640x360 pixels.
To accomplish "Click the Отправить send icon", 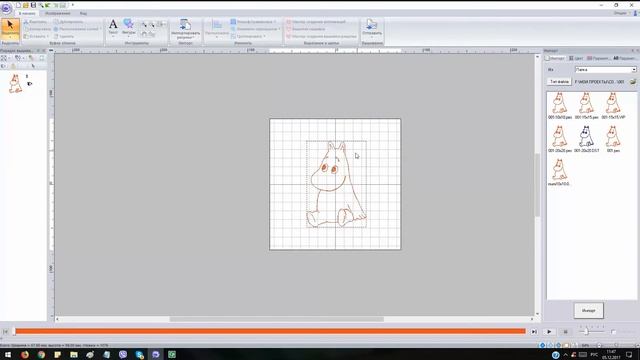I will [x=371, y=28].
